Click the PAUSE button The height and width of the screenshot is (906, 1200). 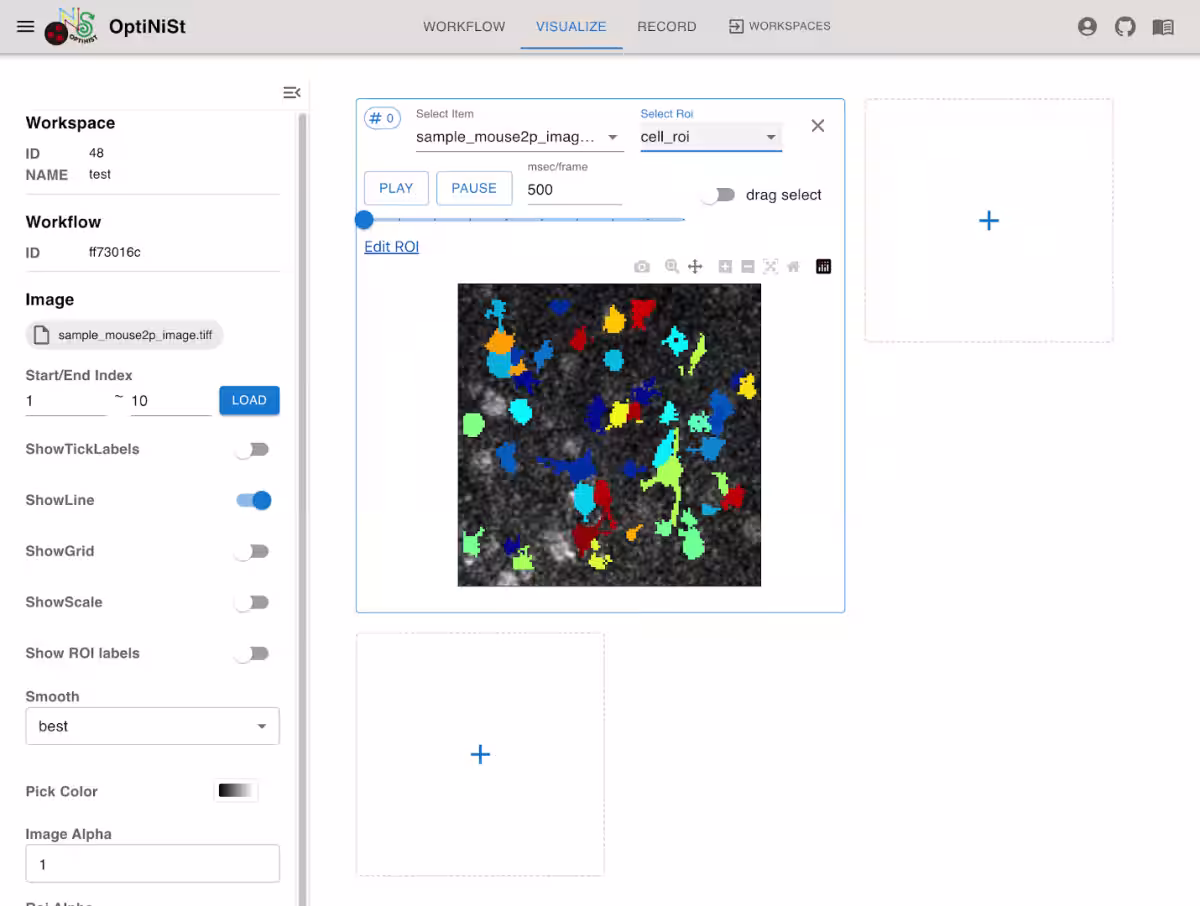pyautogui.click(x=474, y=188)
